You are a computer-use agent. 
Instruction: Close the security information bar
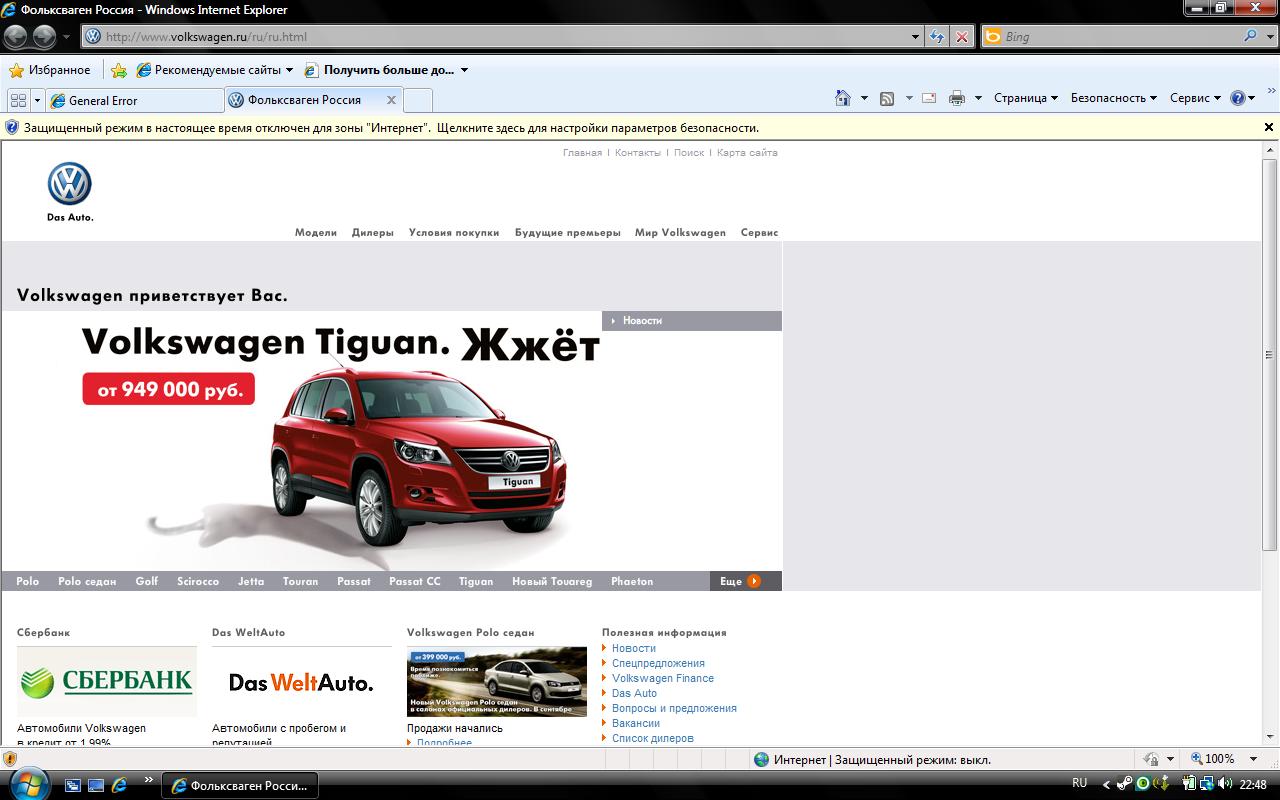[x=1268, y=127]
